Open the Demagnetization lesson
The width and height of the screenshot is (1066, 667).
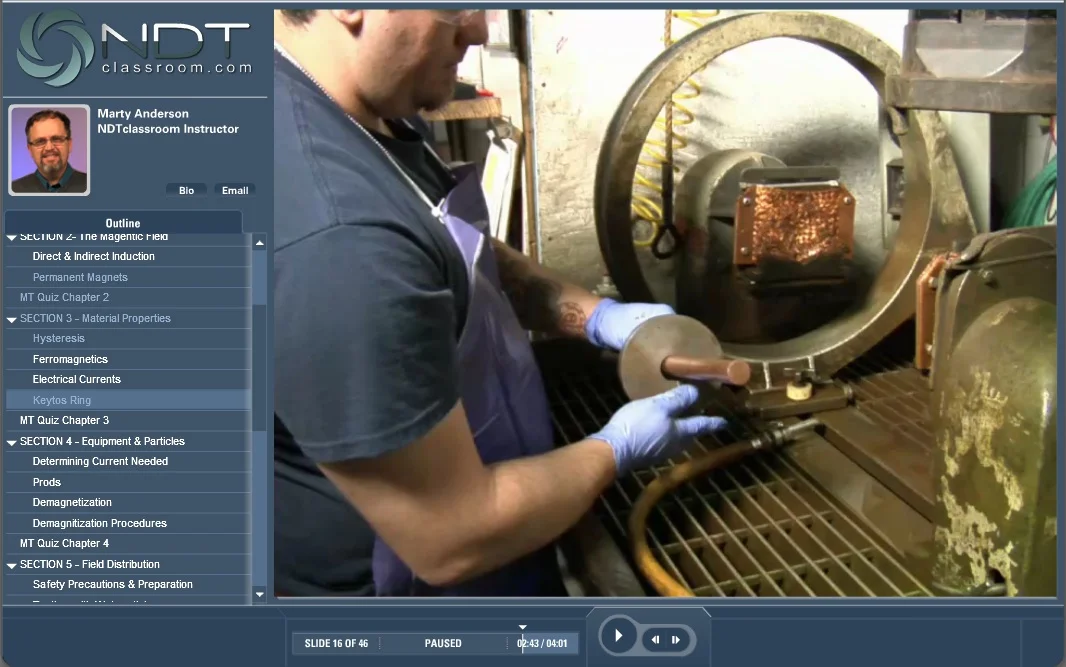pyautogui.click(x=72, y=502)
